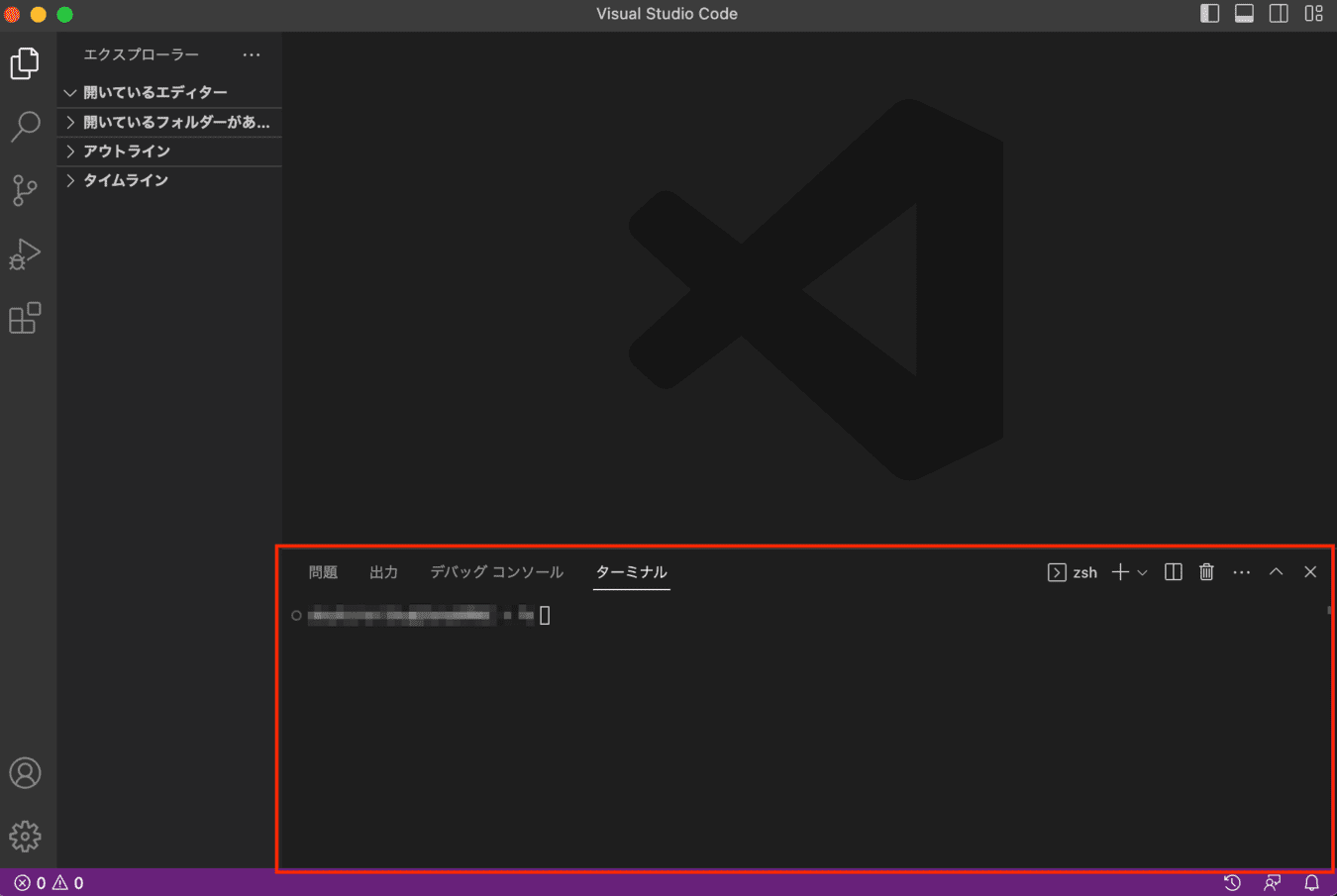The height and width of the screenshot is (896, 1337).
Task: Toggle bottom panel layout icon
Action: click(x=1244, y=14)
